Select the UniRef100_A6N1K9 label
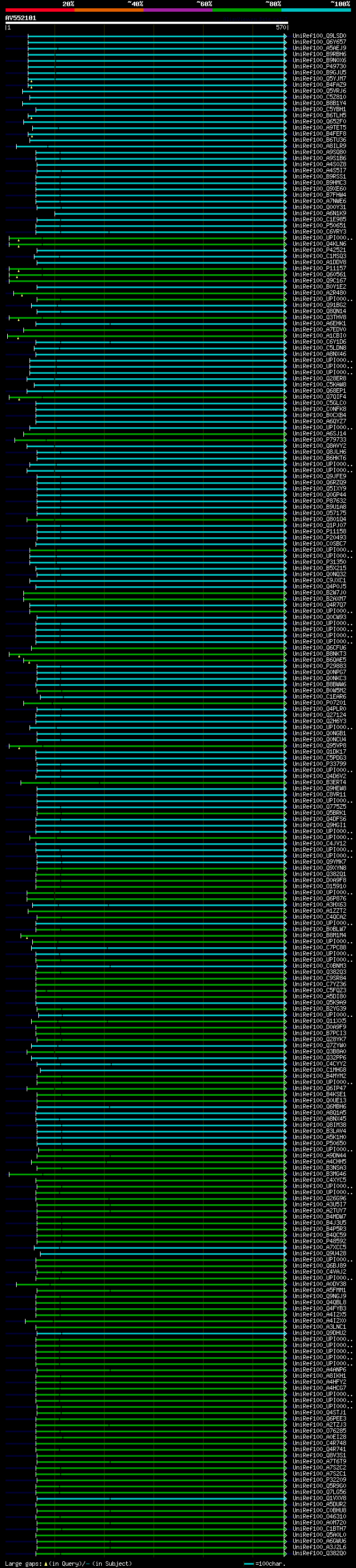Viewport: 356px width, 1568px height. 319,213
